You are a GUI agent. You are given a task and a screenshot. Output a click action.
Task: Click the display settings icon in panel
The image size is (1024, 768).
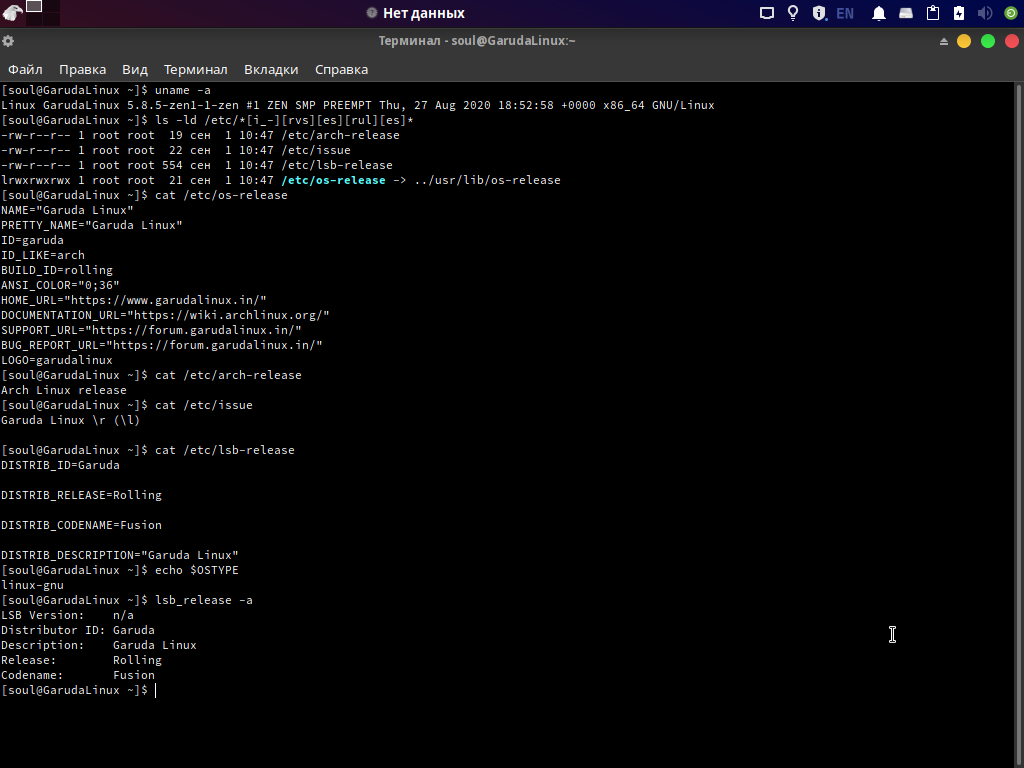(767, 13)
